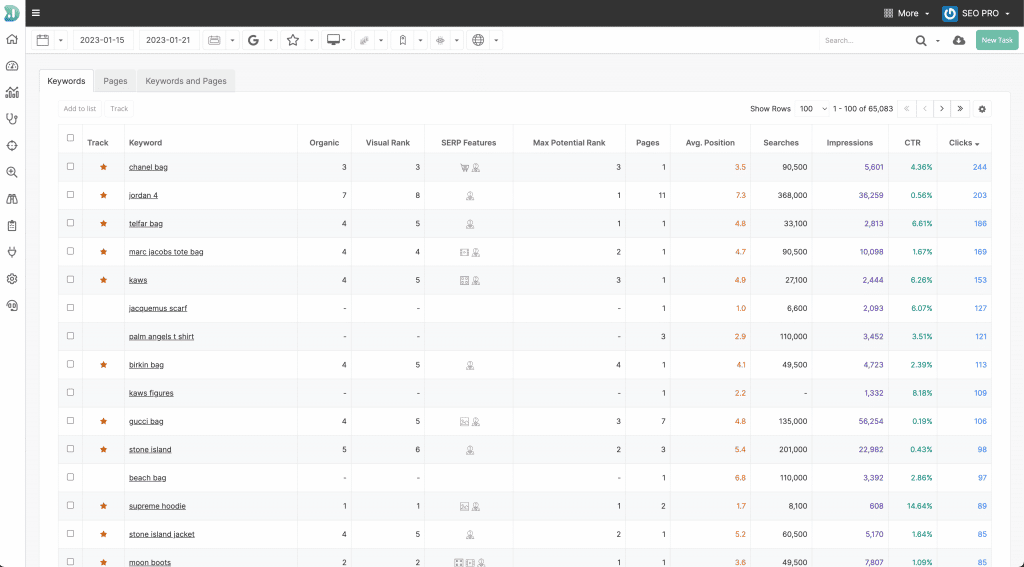This screenshot has width=1024, height=567.
Task: Click the calendar icon in toolbar
Action: tap(43, 40)
